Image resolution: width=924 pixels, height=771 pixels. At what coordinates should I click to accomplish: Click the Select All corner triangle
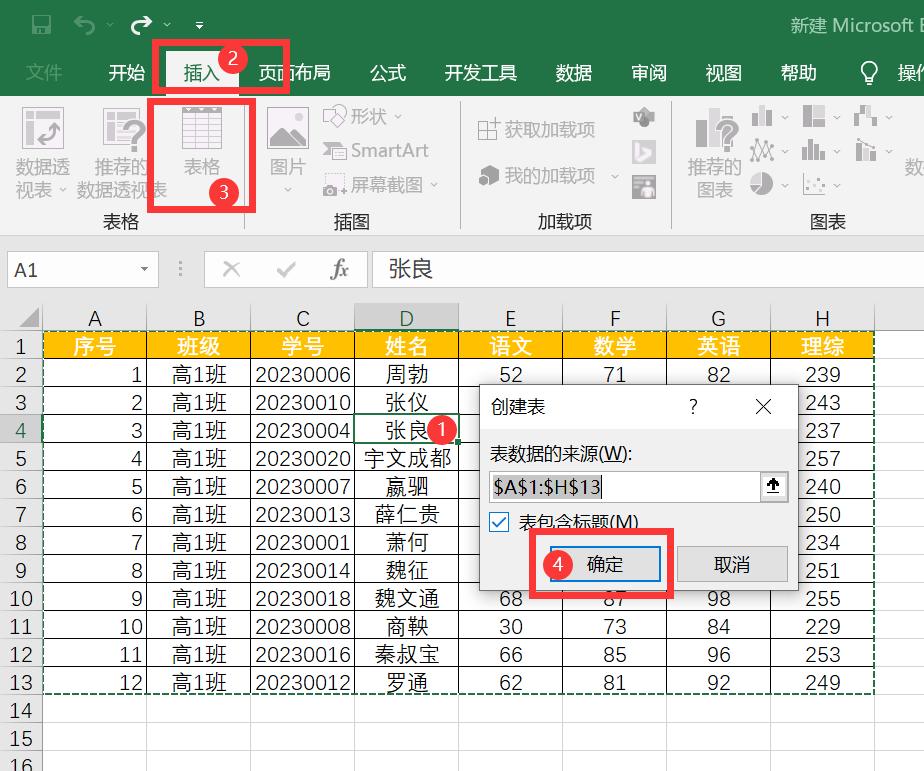29,317
